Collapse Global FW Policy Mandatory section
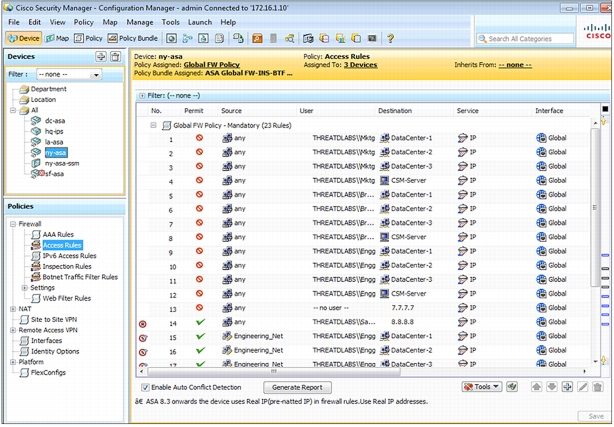This screenshot has width=614, height=427. (x=154, y=125)
